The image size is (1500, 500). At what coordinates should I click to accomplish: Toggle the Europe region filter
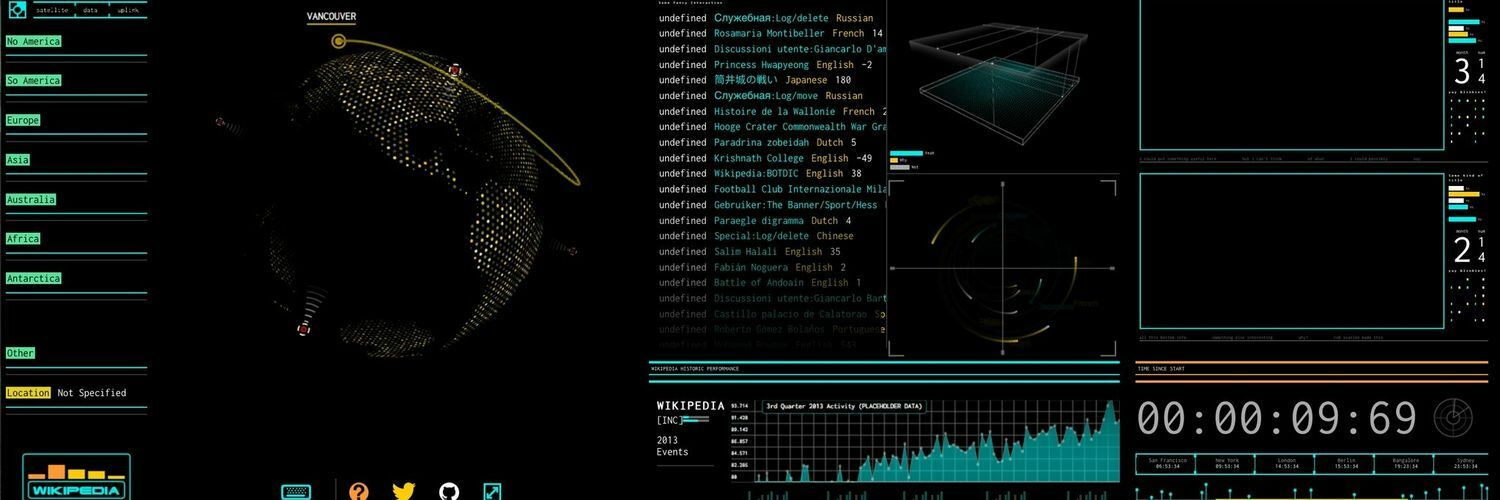[x=23, y=120]
